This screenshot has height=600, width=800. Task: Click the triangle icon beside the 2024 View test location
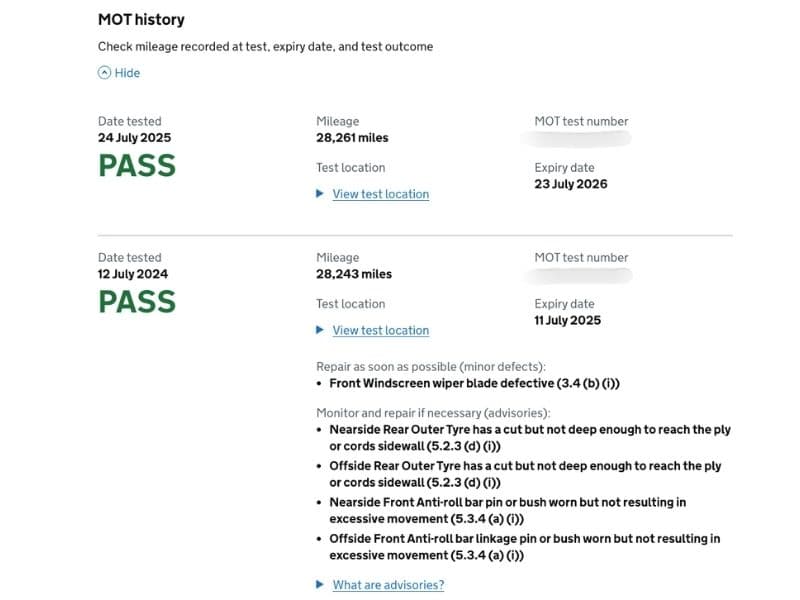coord(320,330)
